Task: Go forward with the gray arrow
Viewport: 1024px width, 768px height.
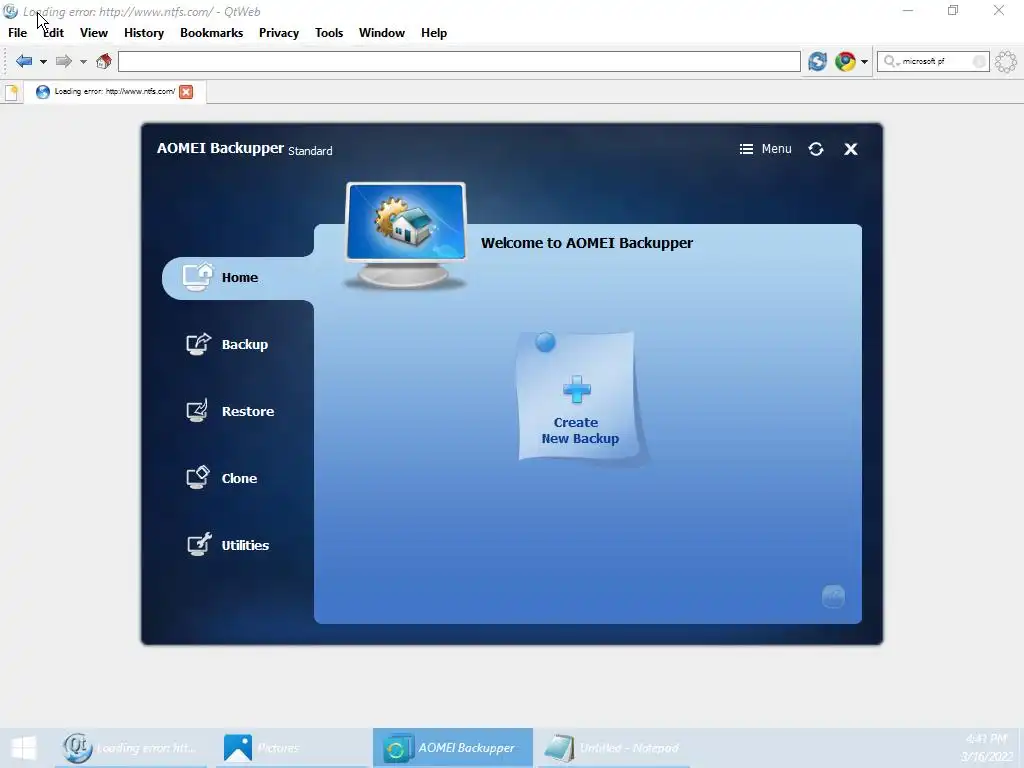Action: 63,61
